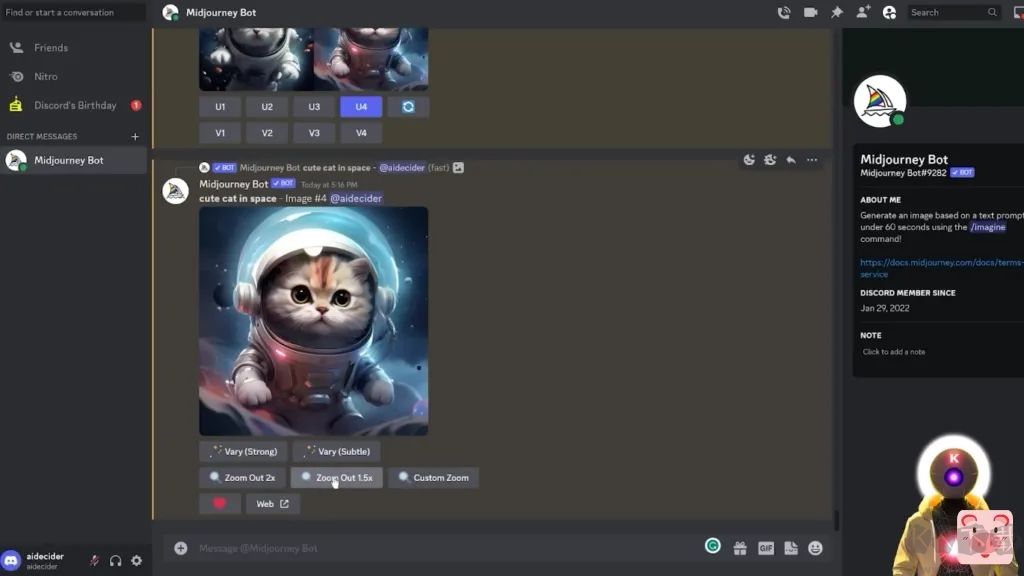
Task: Click the reply arrow on the message
Action: 791,160
